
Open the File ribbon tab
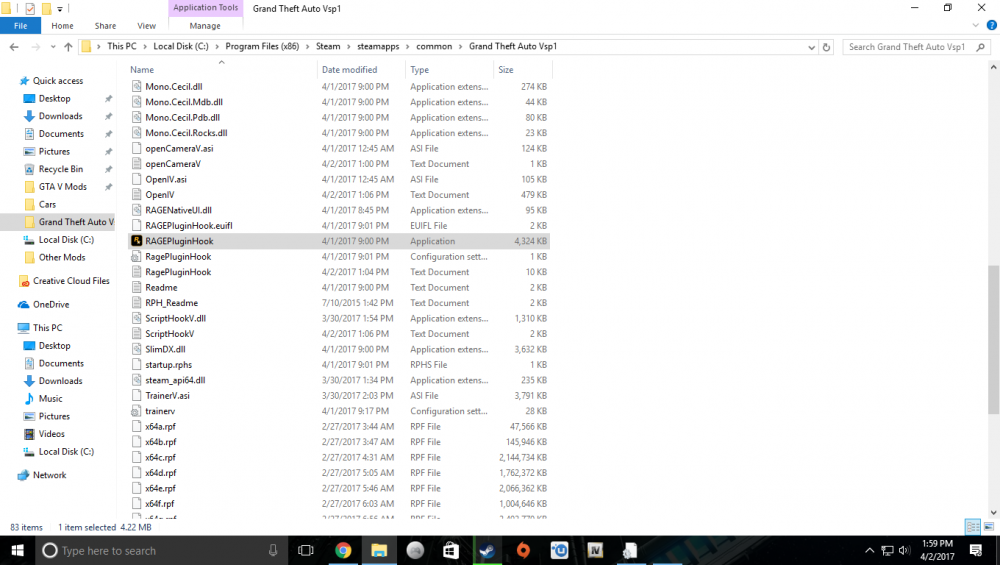(20, 26)
